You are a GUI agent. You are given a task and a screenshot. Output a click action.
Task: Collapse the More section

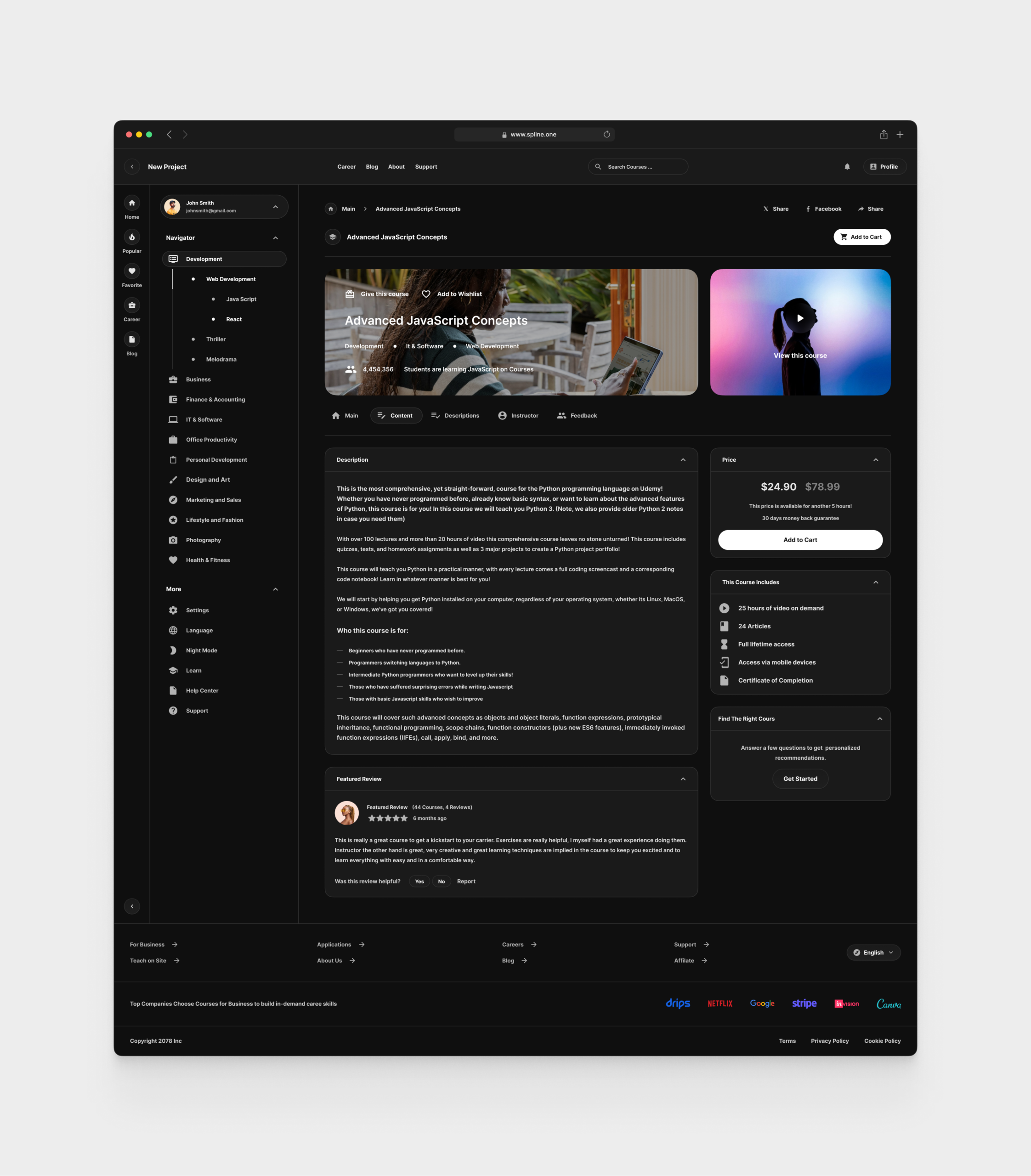276,589
